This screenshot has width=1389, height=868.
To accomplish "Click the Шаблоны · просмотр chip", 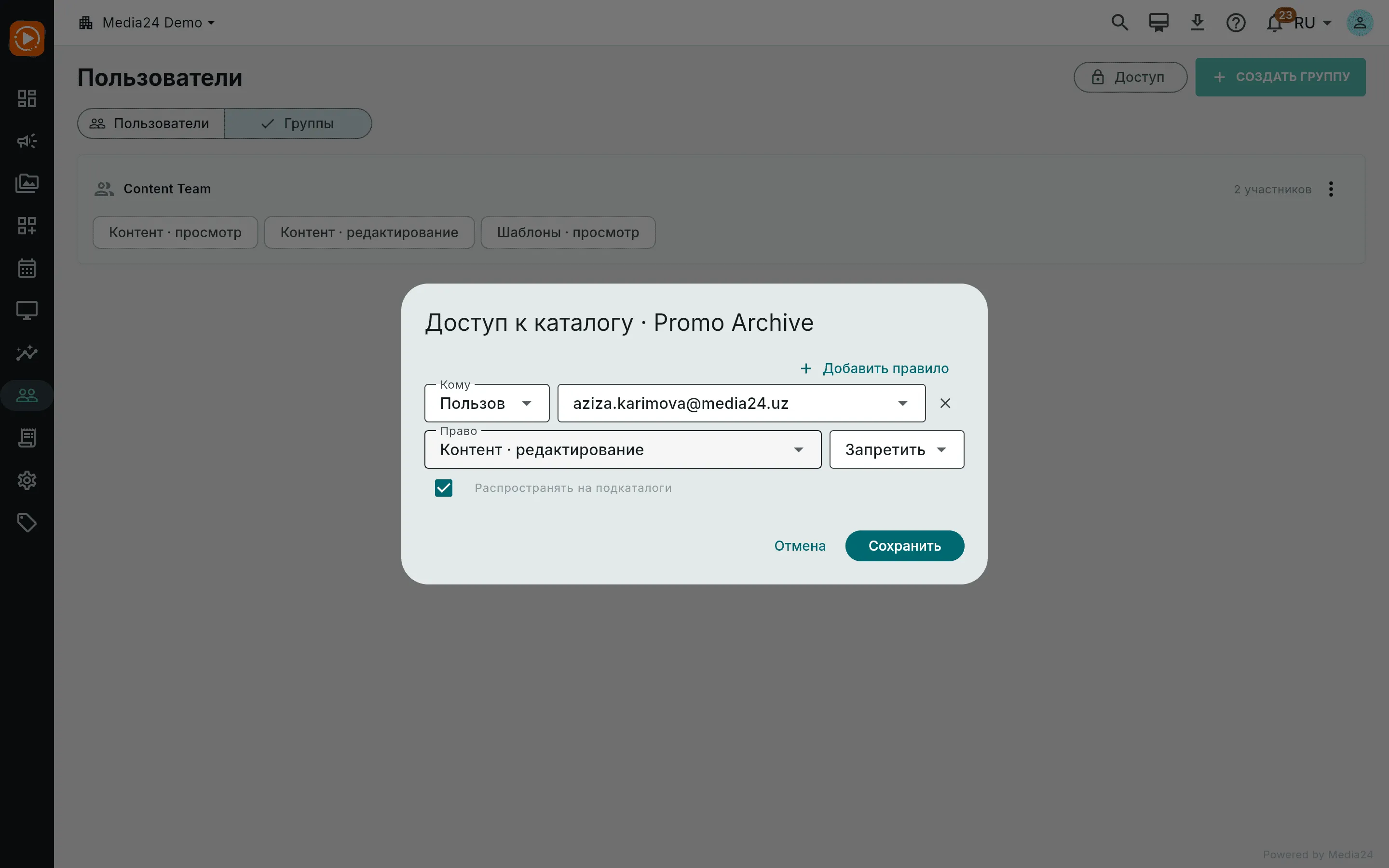I will [568, 232].
